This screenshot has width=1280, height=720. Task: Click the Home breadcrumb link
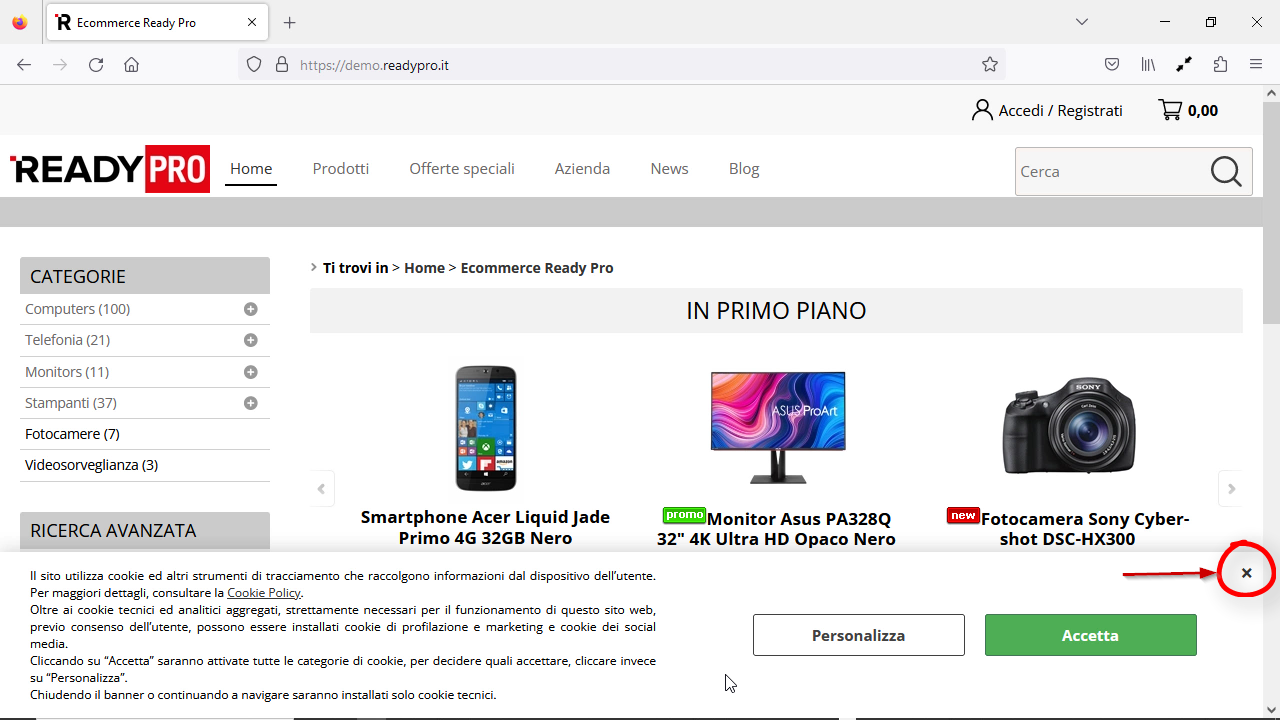click(x=424, y=268)
